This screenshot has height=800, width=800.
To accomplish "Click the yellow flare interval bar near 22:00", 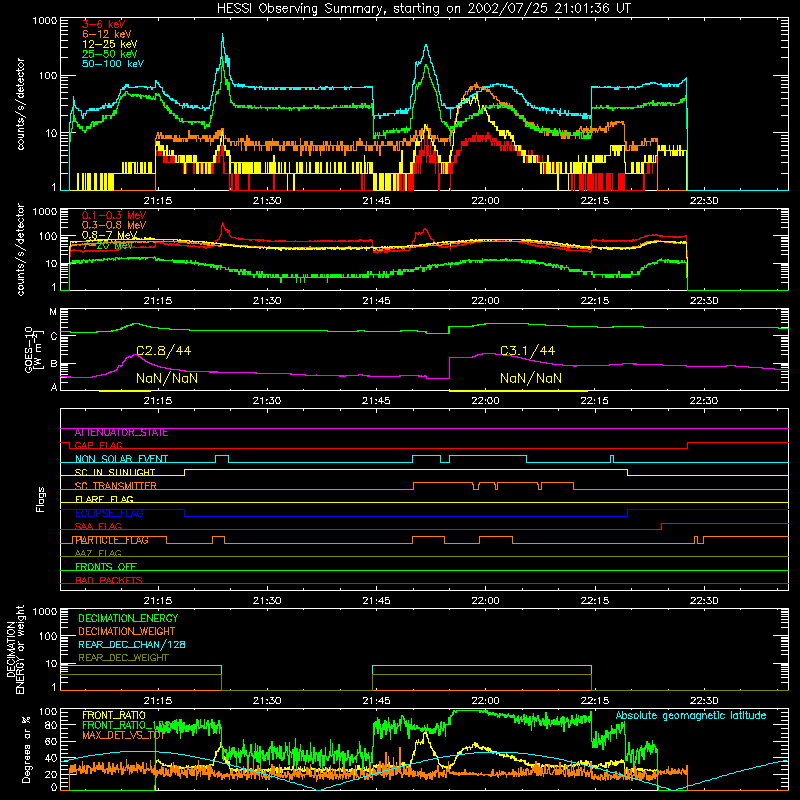I will point(518,391).
